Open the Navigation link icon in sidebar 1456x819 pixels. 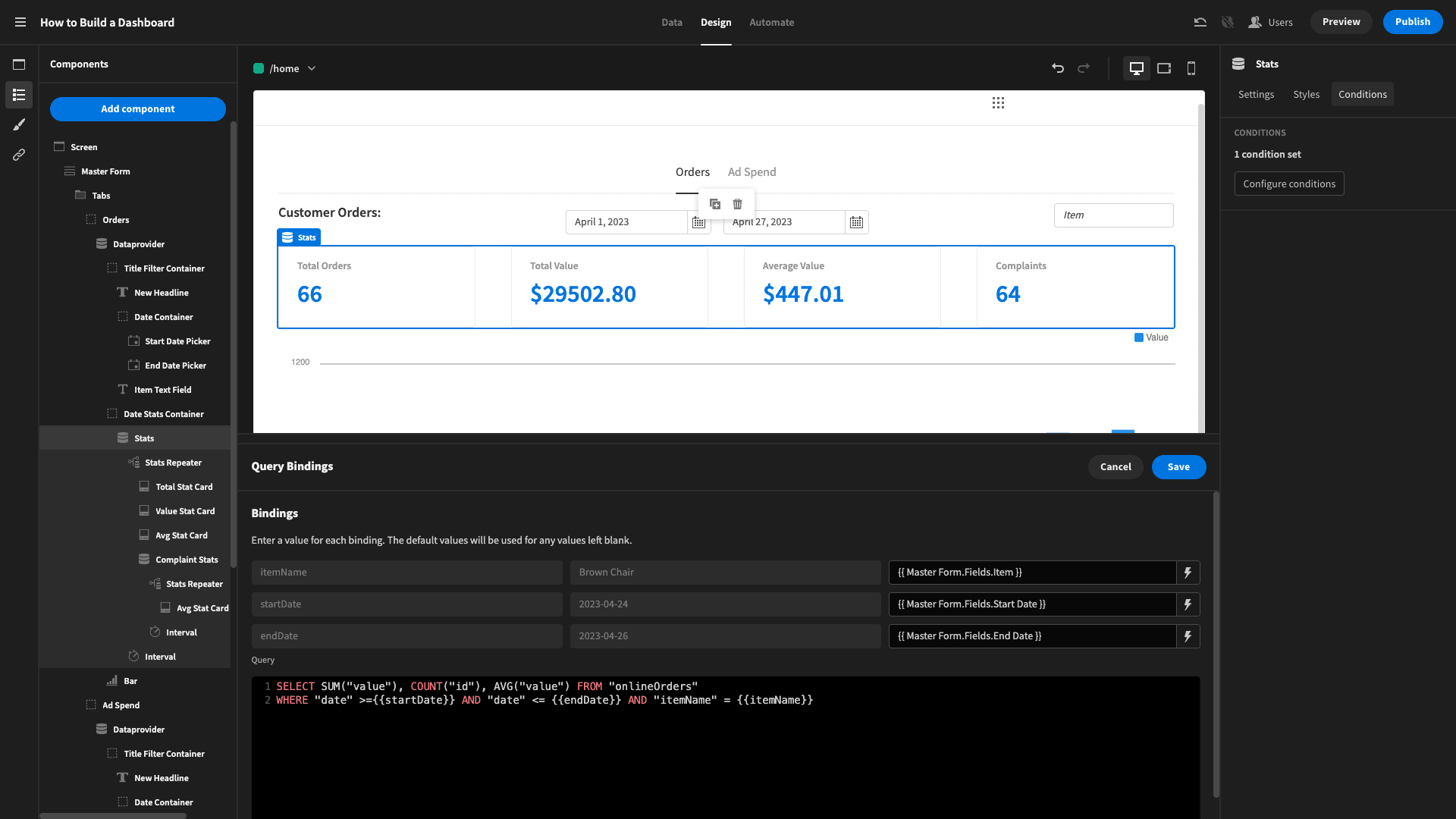(19, 155)
